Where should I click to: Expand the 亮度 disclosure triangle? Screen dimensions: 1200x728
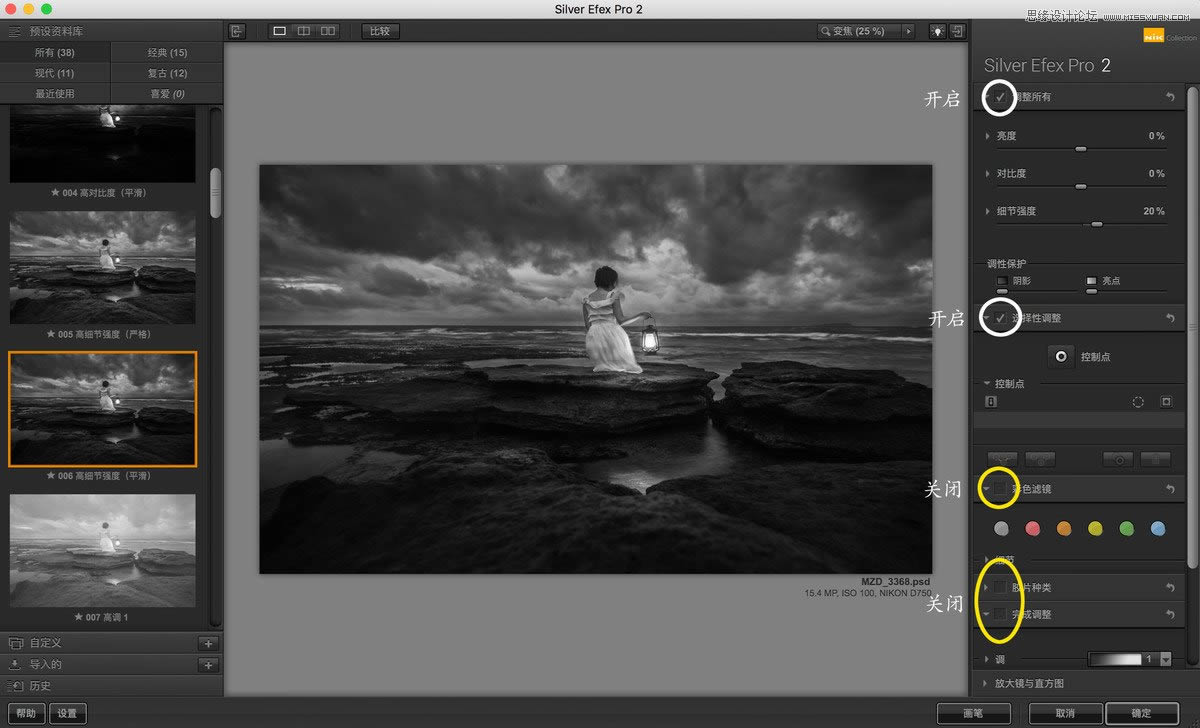click(x=987, y=136)
